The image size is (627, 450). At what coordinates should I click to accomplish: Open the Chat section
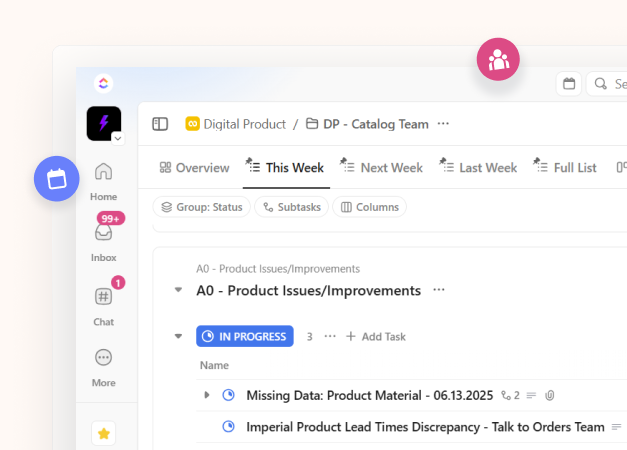click(x=103, y=297)
